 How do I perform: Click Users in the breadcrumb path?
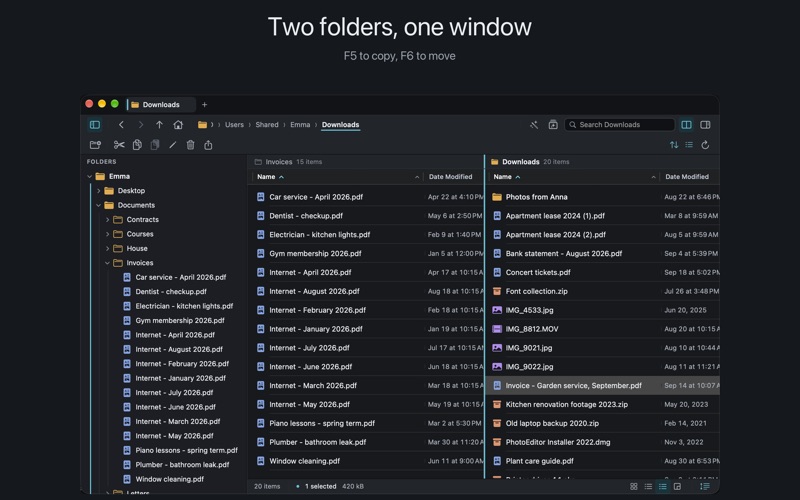tap(234, 124)
